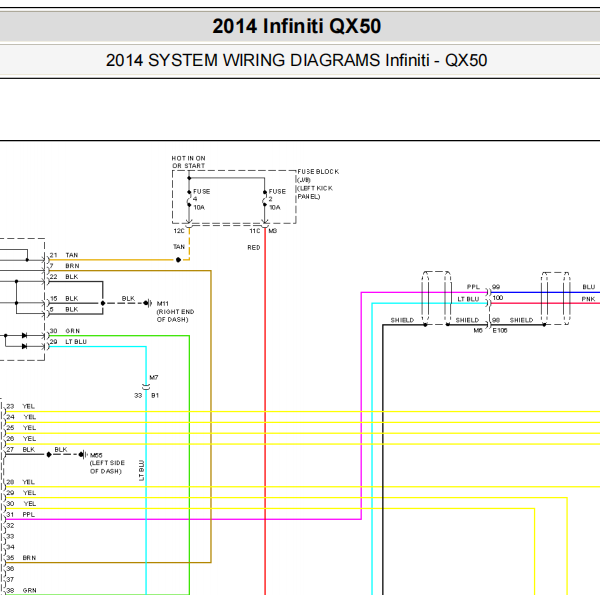
Task: Click the ground symbol beside M11
Action: click(x=148, y=303)
